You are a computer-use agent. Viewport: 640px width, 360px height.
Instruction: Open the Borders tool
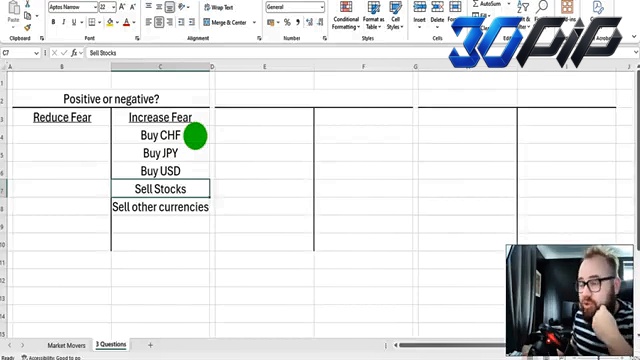[x=92, y=22]
